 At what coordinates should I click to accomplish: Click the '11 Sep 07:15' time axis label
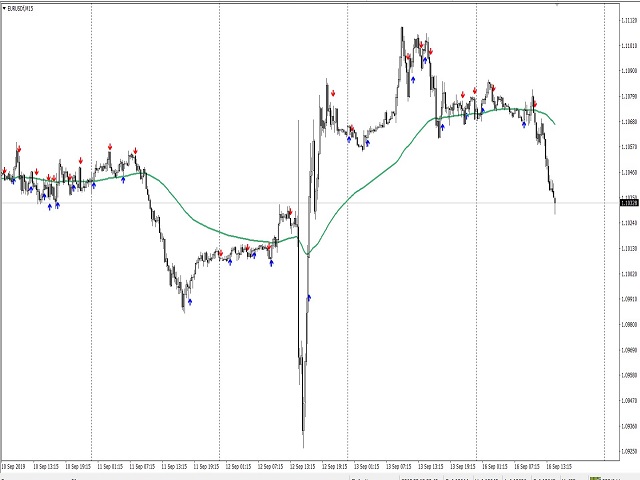(x=142, y=466)
